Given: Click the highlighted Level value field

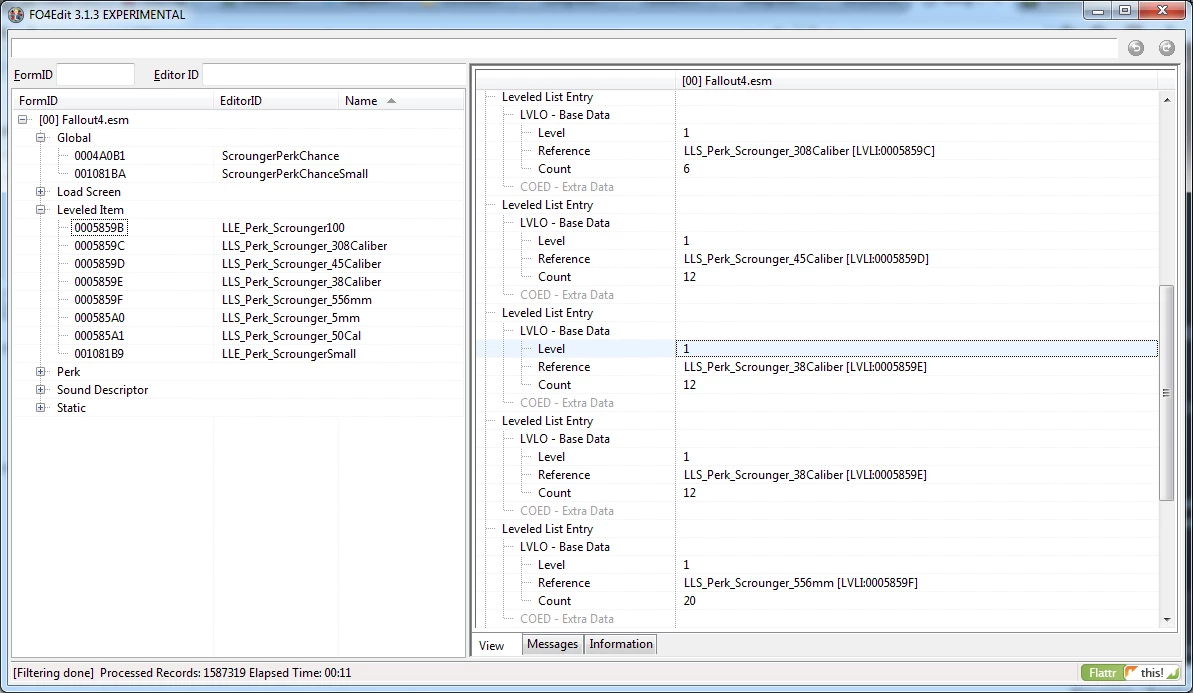Looking at the screenshot, I should [917, 348].
